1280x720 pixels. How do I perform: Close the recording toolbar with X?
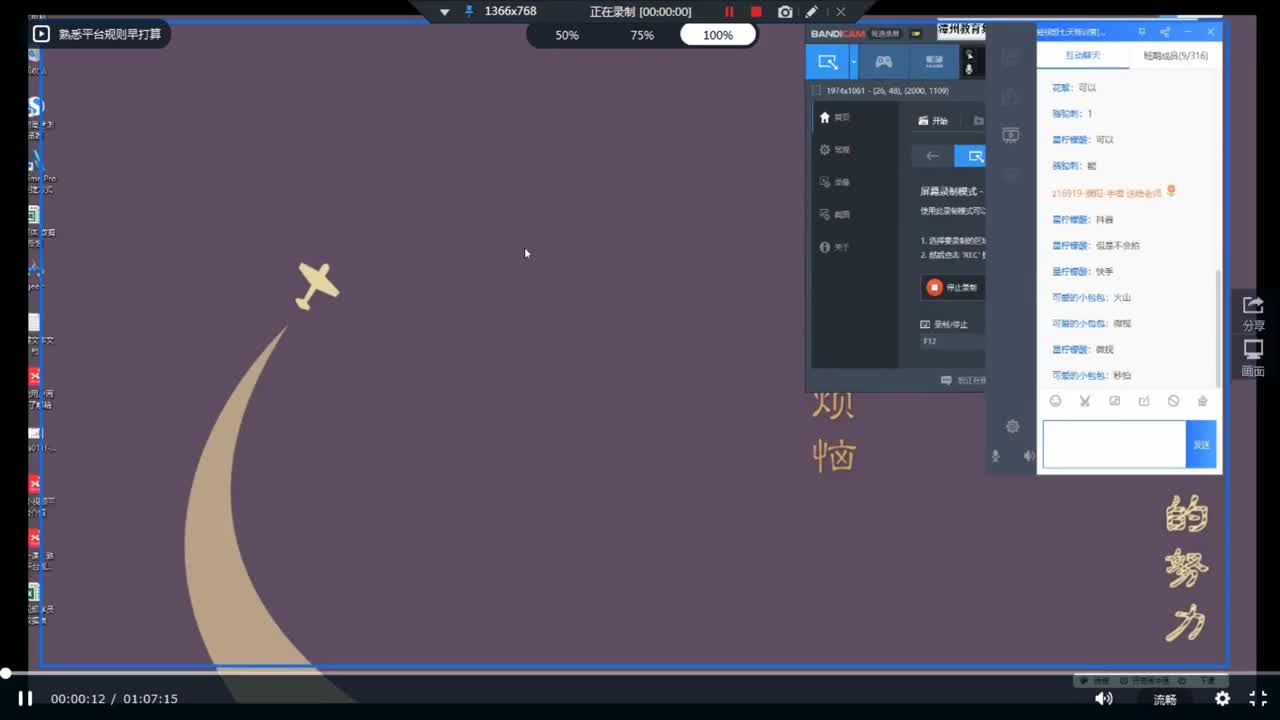pyautogui.click(x=841, y=12)
